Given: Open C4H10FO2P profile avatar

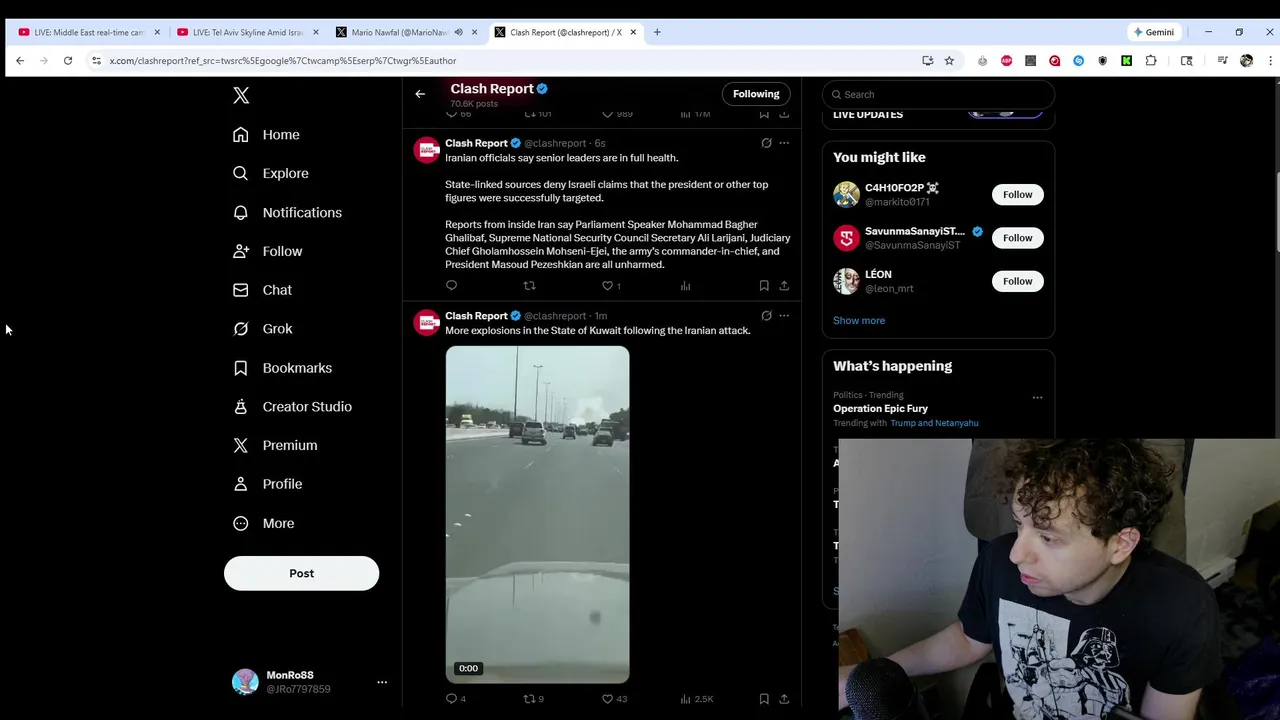Looking at the screenshot, I should (x=846, y=194).
